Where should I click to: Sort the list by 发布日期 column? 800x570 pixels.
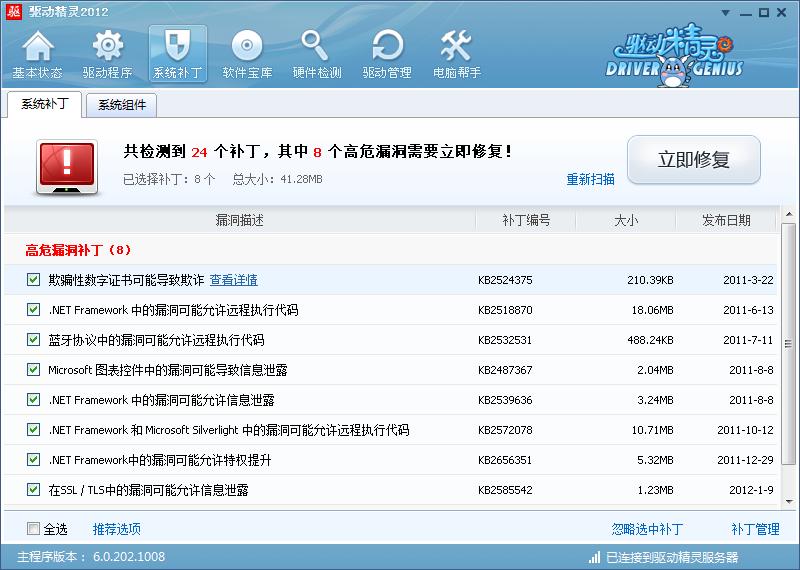(725, 220)
